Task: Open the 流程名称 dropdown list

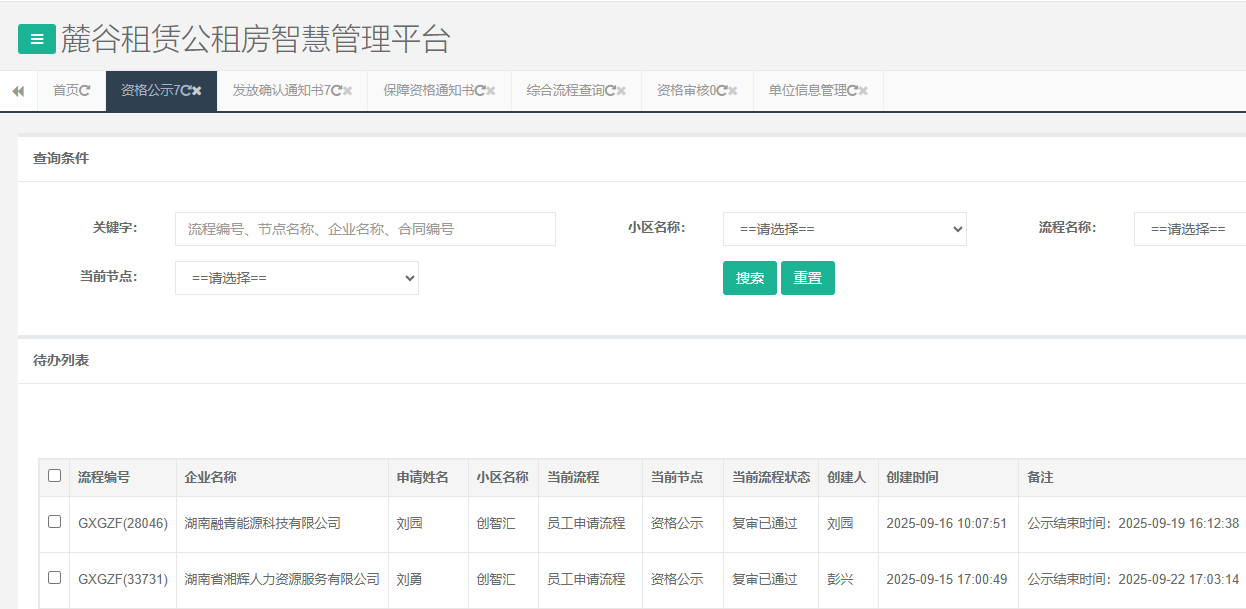Action: click(1189, 229)
